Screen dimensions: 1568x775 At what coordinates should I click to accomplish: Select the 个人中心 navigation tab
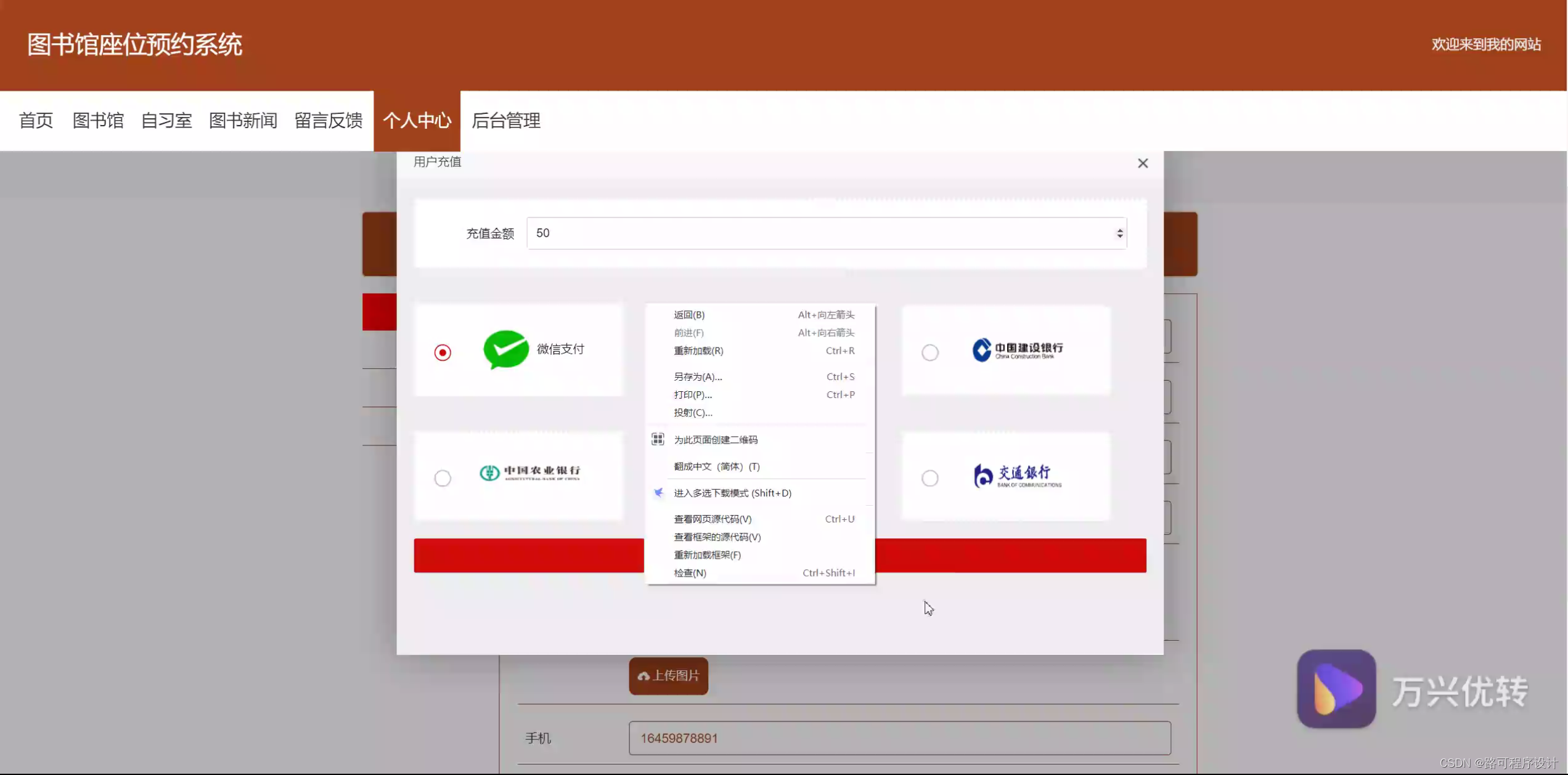click(417, 121)
